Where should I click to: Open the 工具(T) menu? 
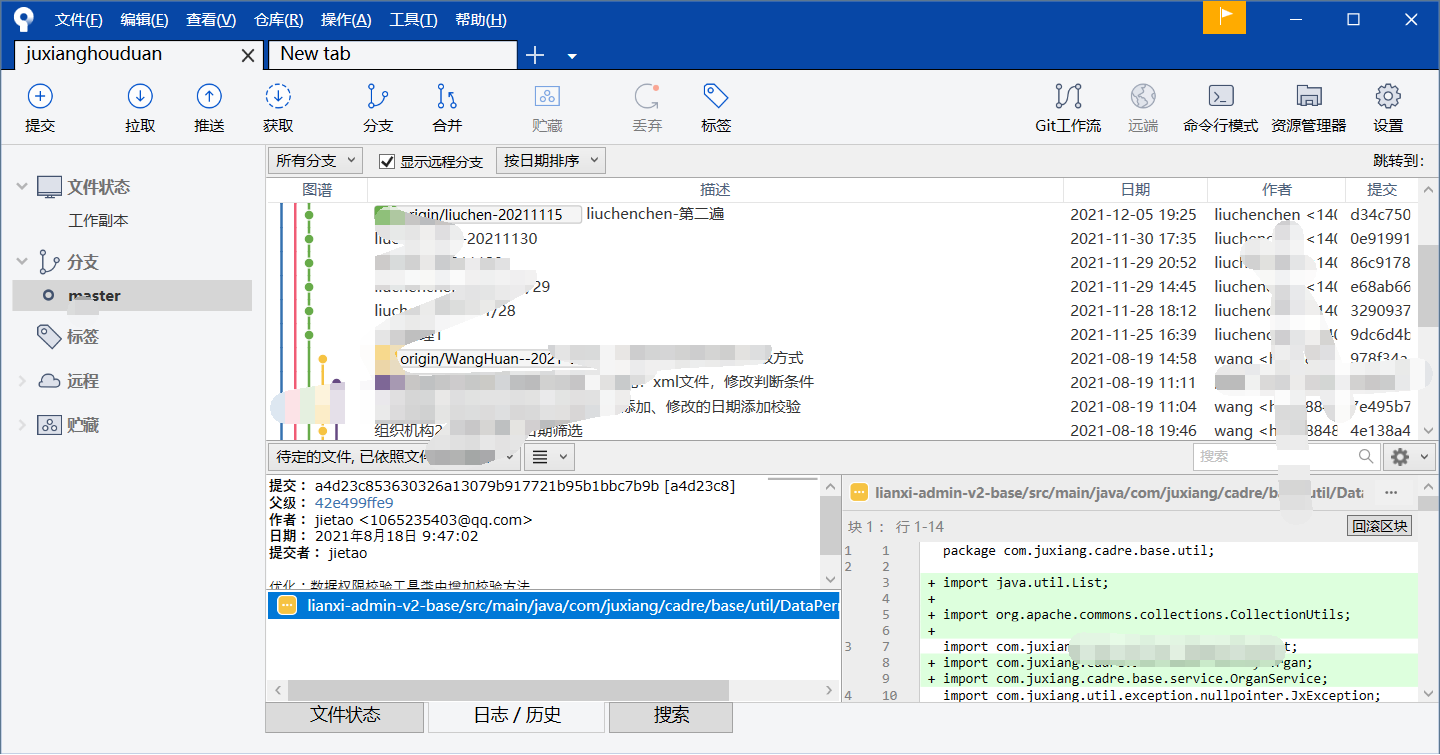pos(413,20)
